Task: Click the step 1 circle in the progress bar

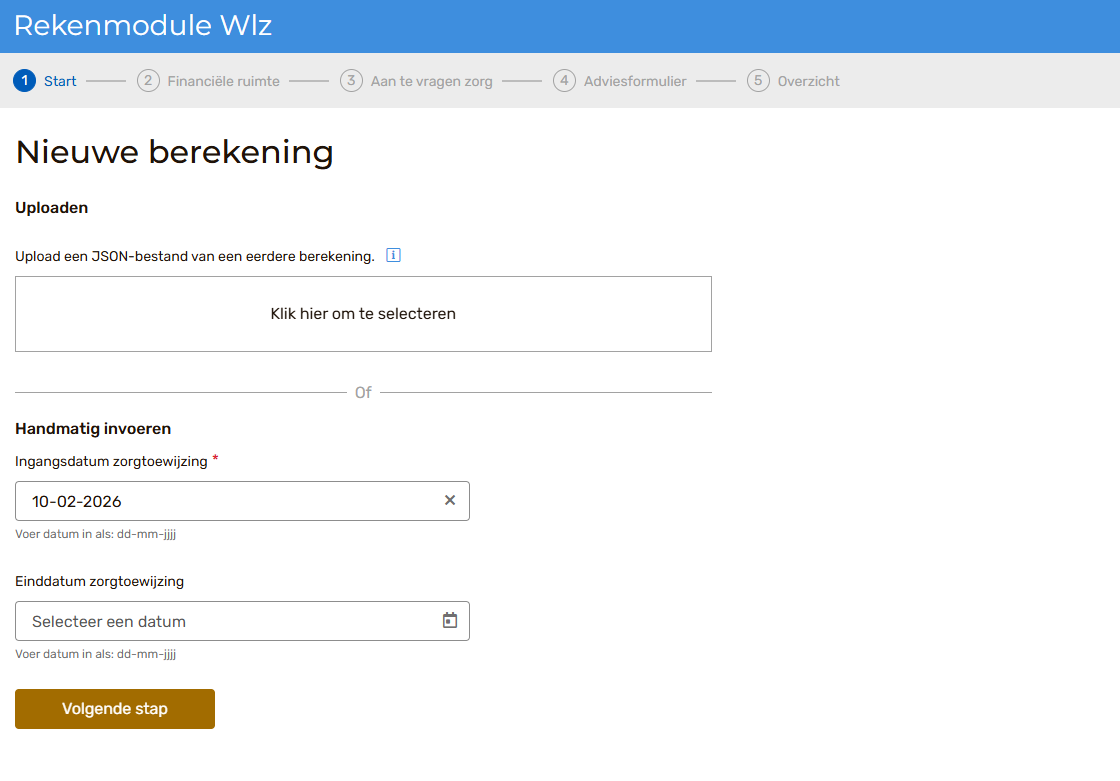Action: pyautogui.click(x=25, y=81)
